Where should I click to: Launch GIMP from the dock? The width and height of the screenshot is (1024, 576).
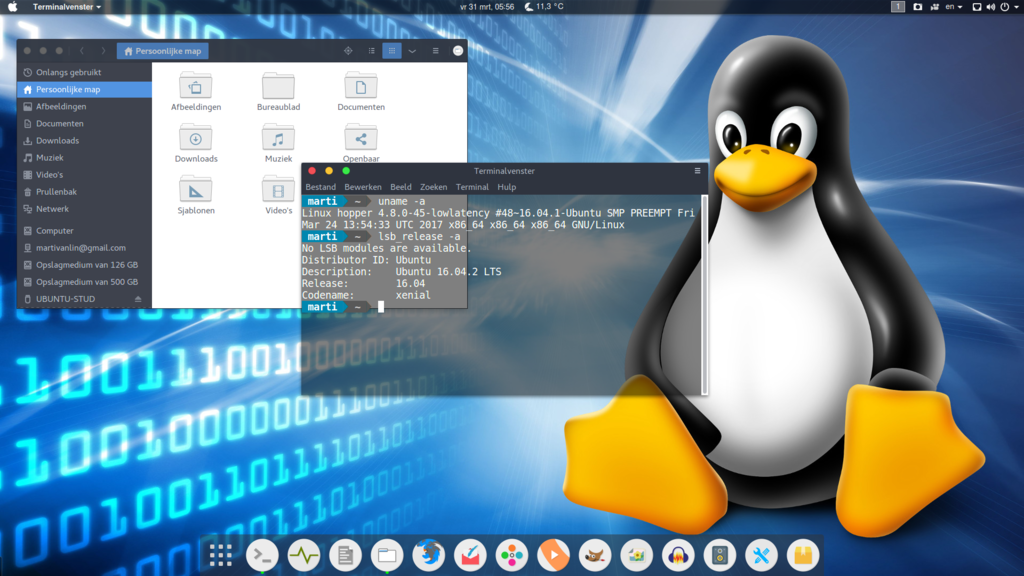tap(594, 554)
